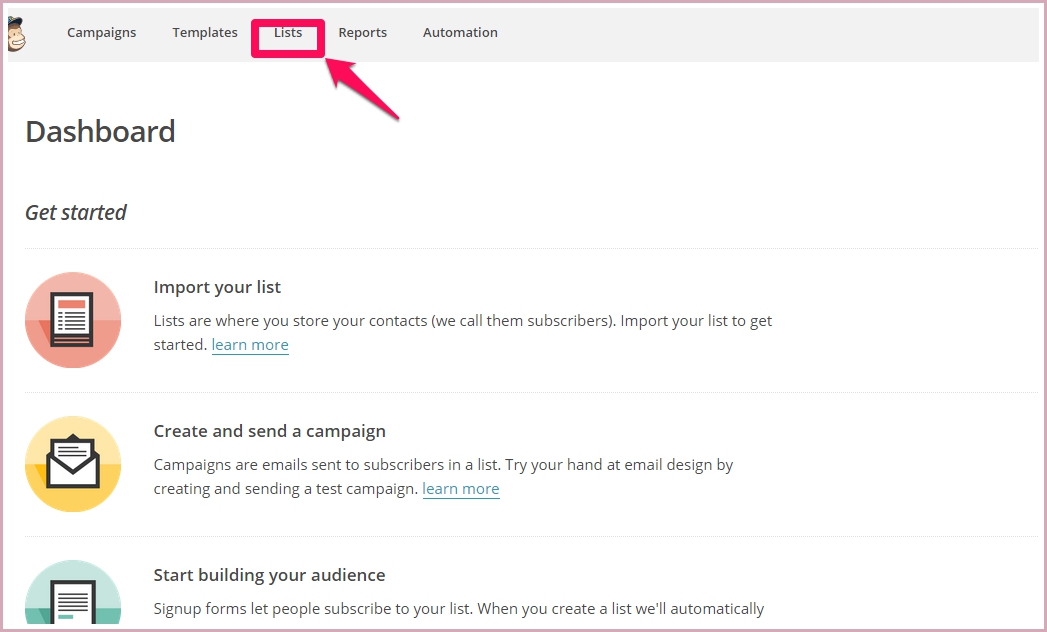Click the description text about storing contacts
Screen dimensions: 1047x632
(x=462, y=321)
